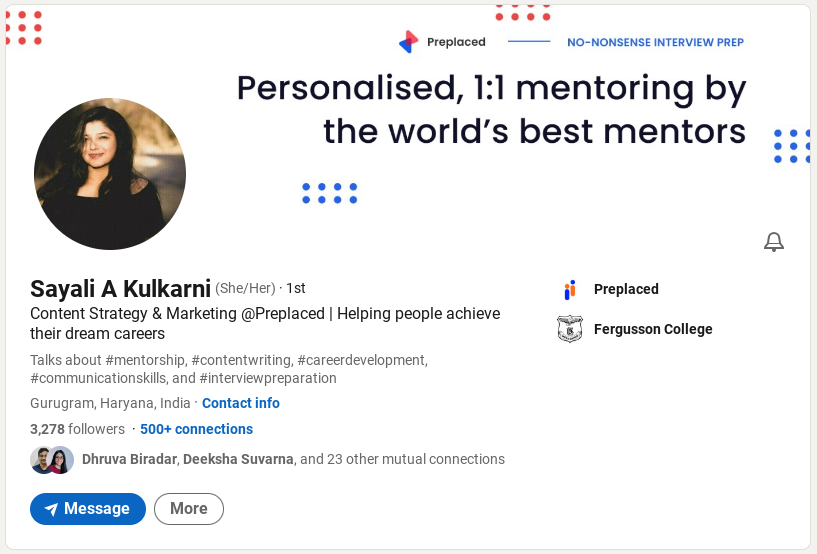
Task: Open the Contact info link
Action: (x=241, y=403)
